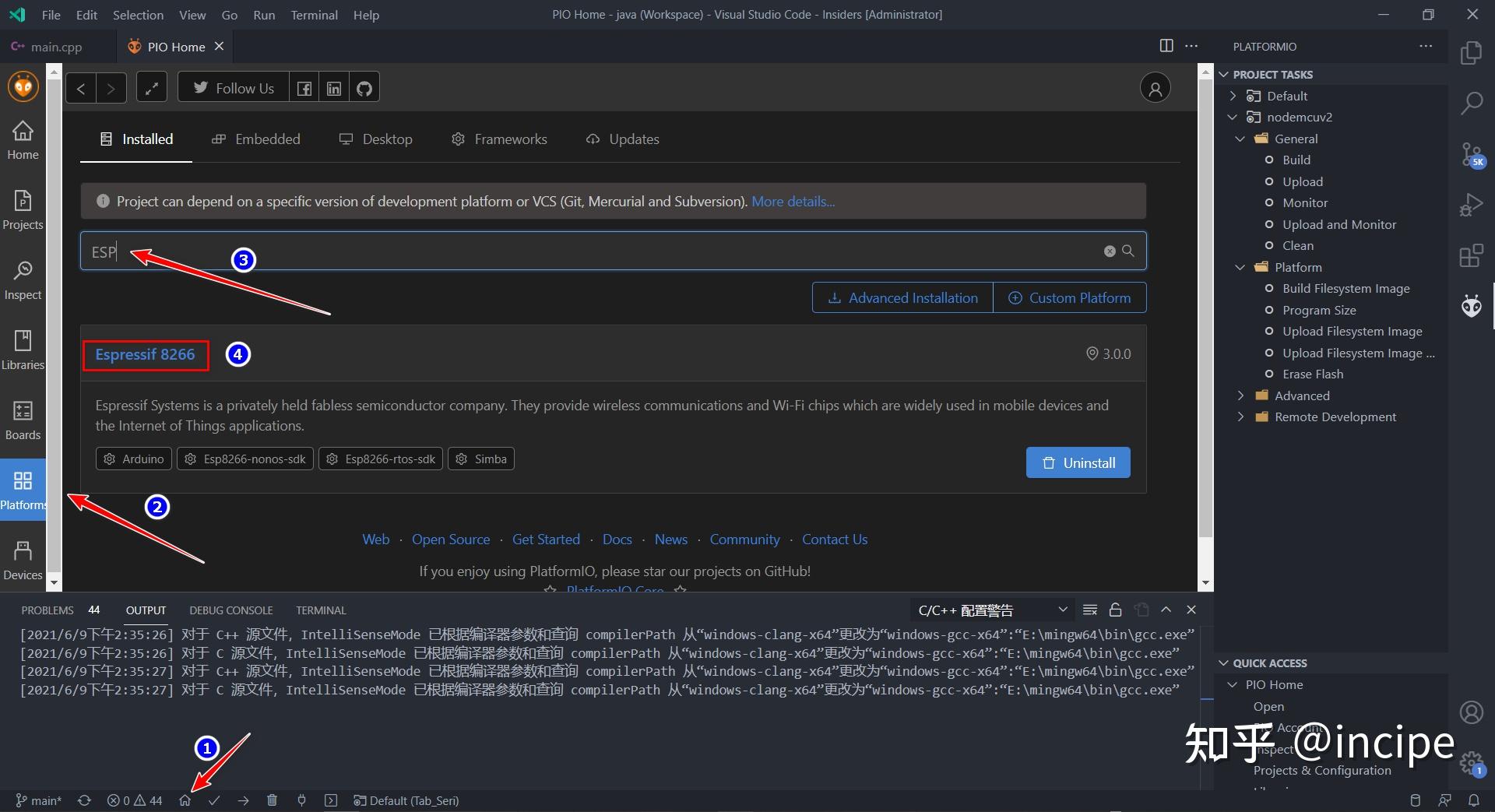Click the search magnifier in the field
1495x812 pixels.
coord(1128,251)
